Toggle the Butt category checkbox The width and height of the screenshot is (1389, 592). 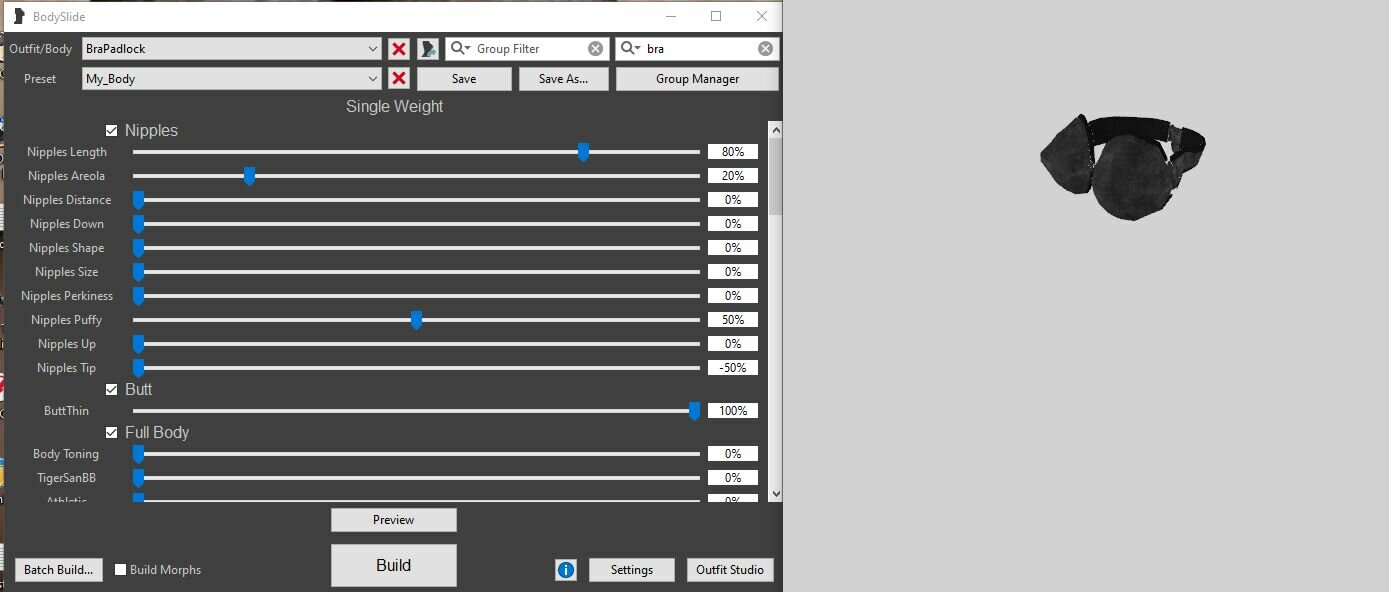pos(112,389)
